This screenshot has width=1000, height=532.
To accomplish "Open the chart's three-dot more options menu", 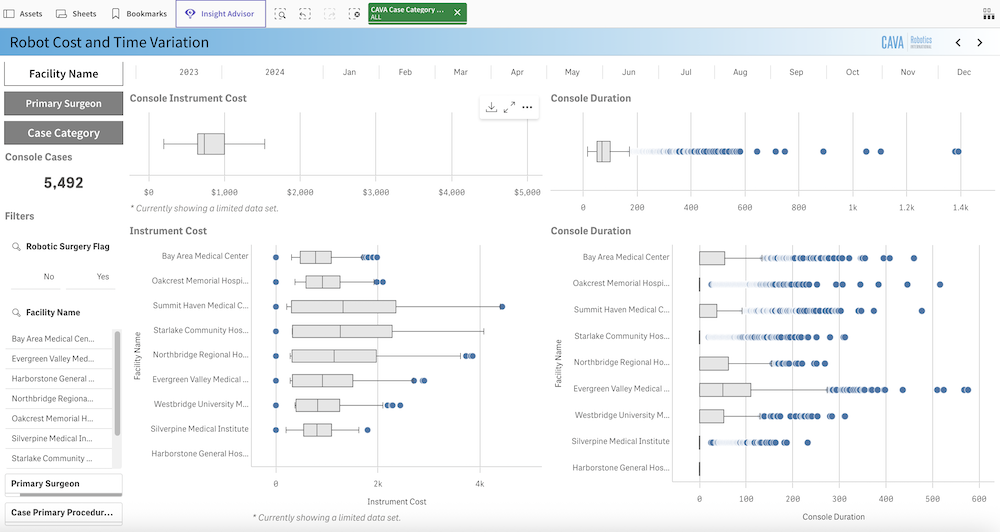I will click(527, 107).
